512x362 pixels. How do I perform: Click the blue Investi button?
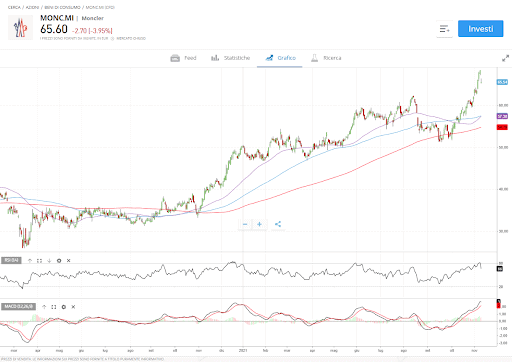(x=480, y=29)
